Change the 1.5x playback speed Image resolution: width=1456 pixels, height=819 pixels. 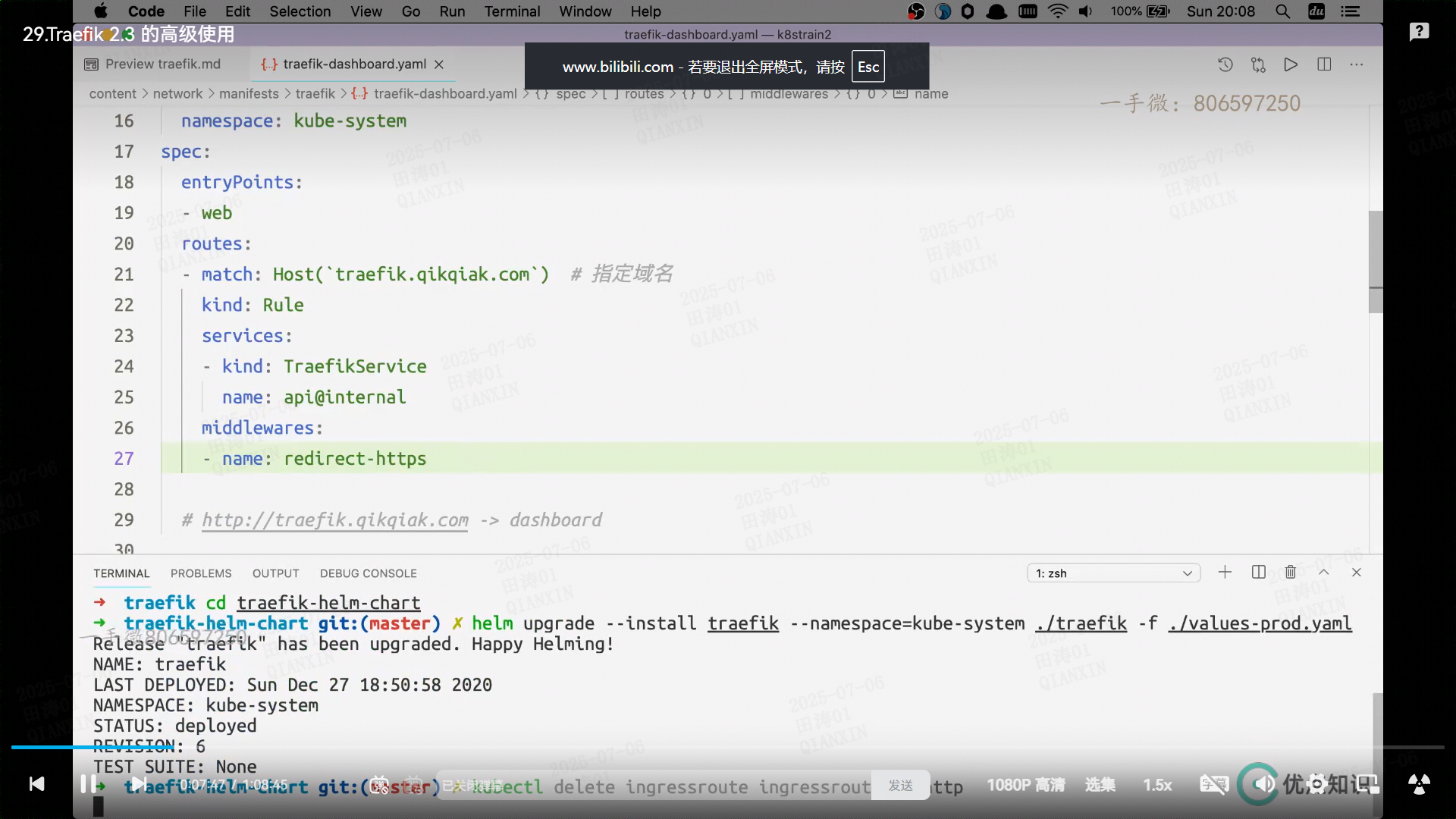[x=1157, y=785]
